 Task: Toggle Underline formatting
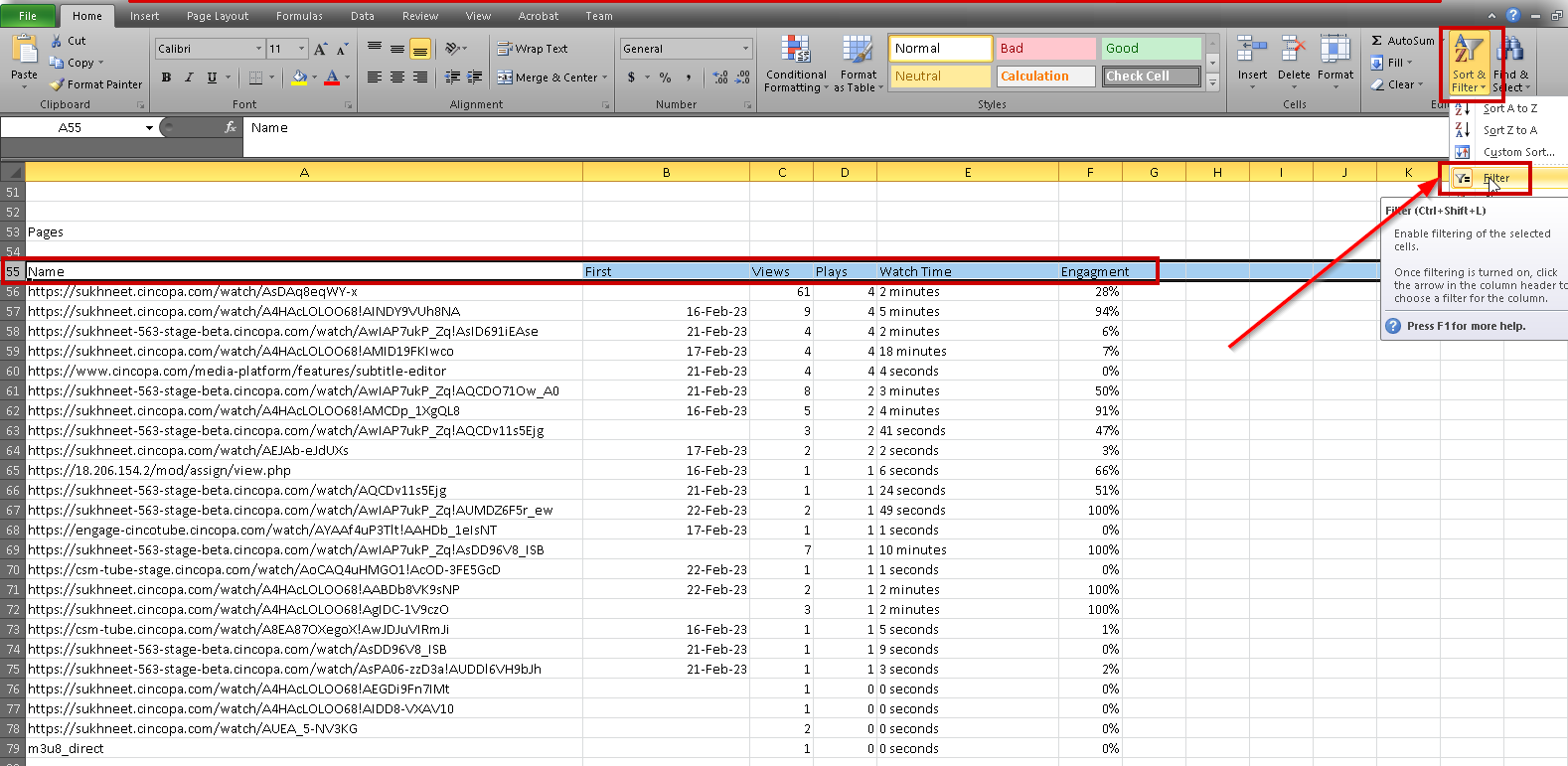(212, 77)
